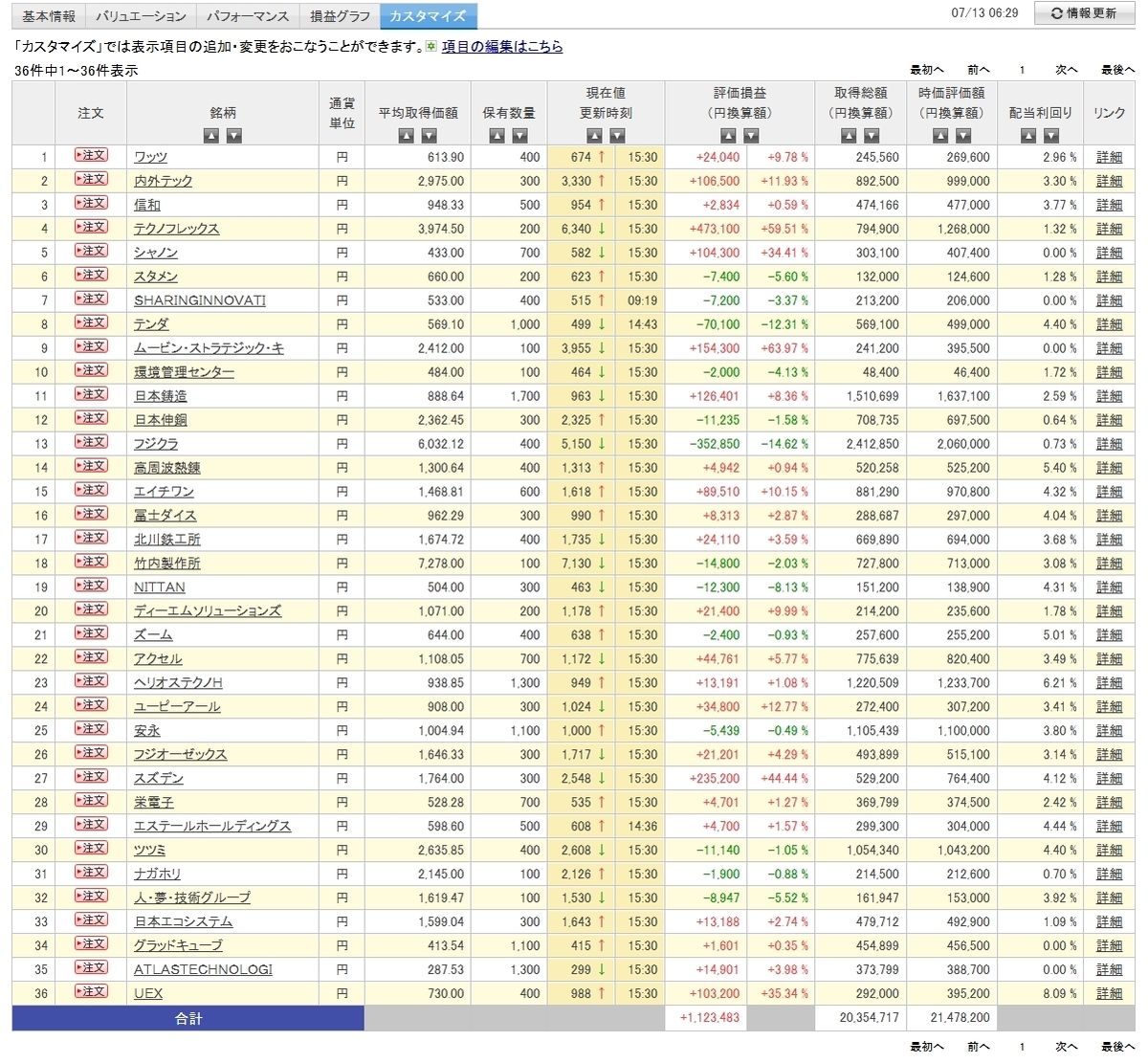Select UEX dividend yield 8.09 %

[1060, 993]
